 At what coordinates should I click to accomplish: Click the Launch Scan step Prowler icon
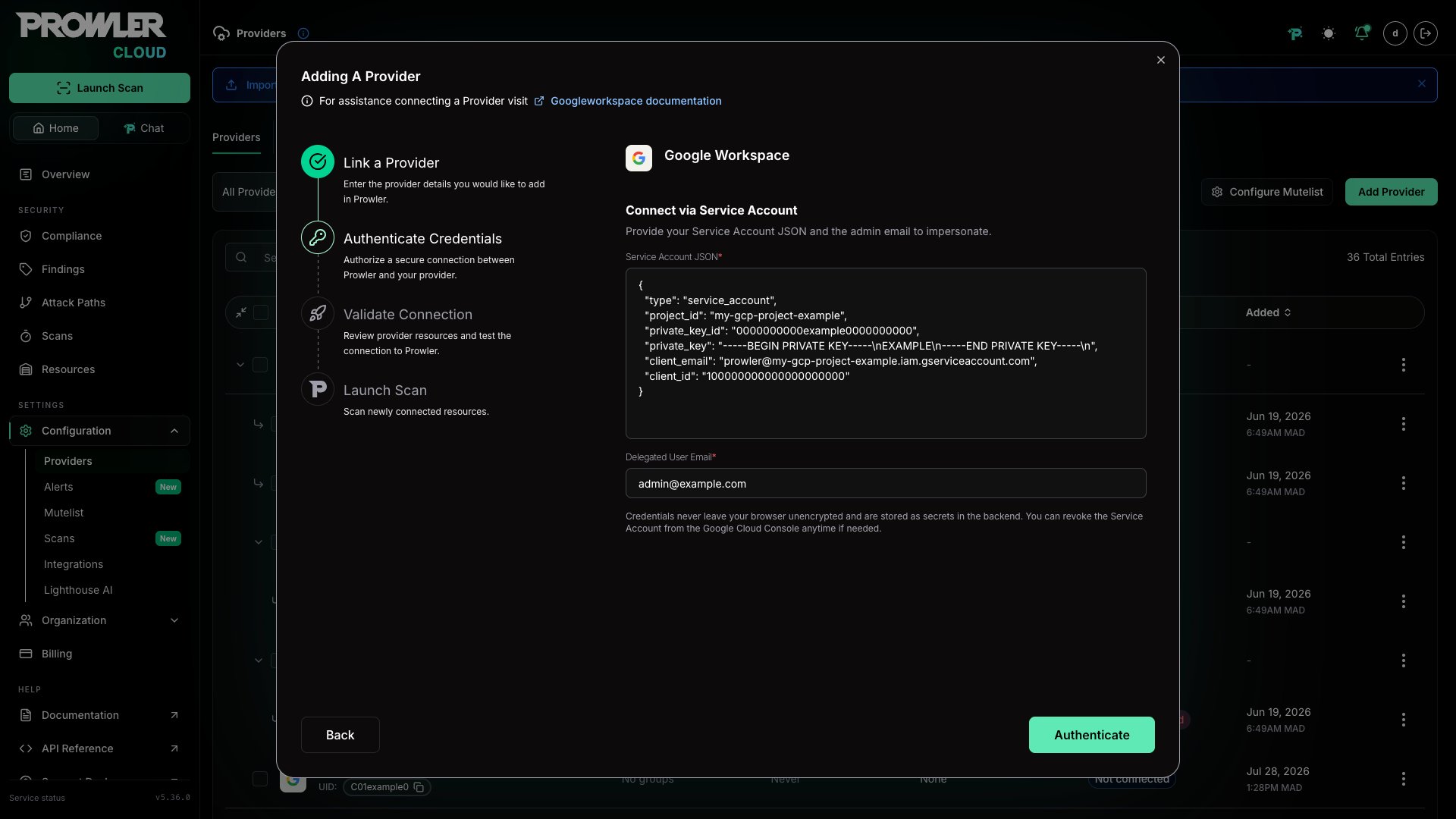318,389
